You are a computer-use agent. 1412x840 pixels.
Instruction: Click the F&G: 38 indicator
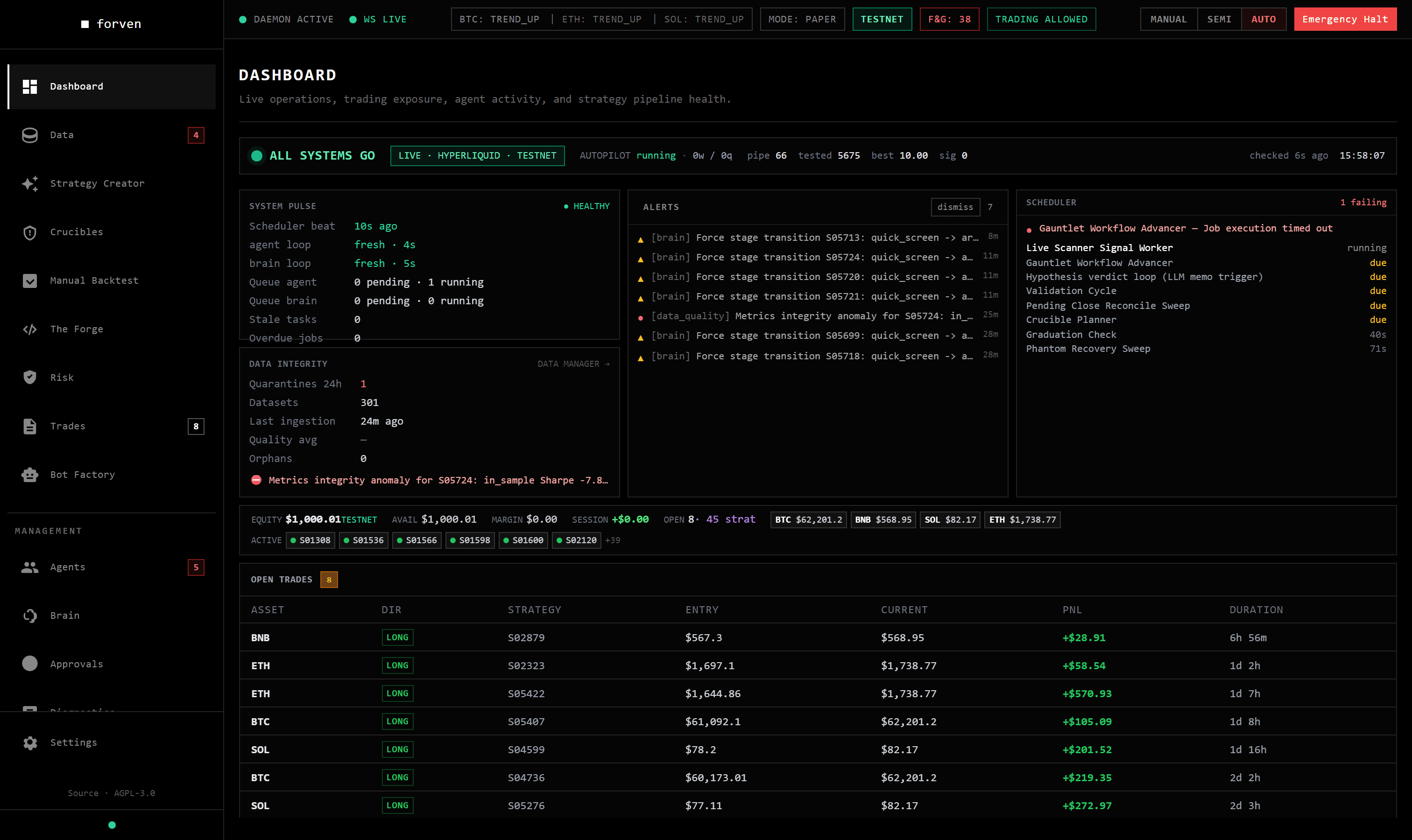pos(949,19)
